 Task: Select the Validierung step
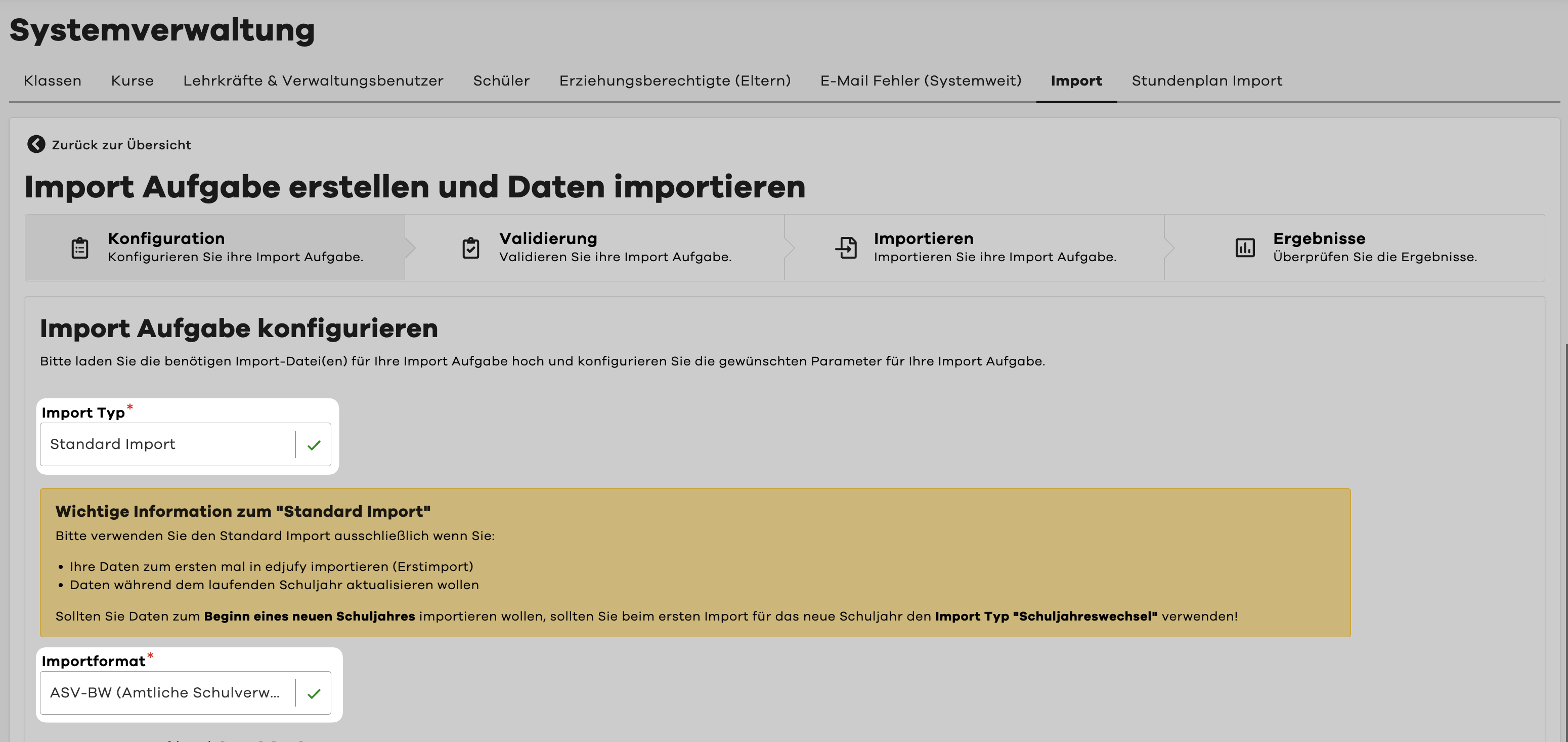[x=595, y=248]
